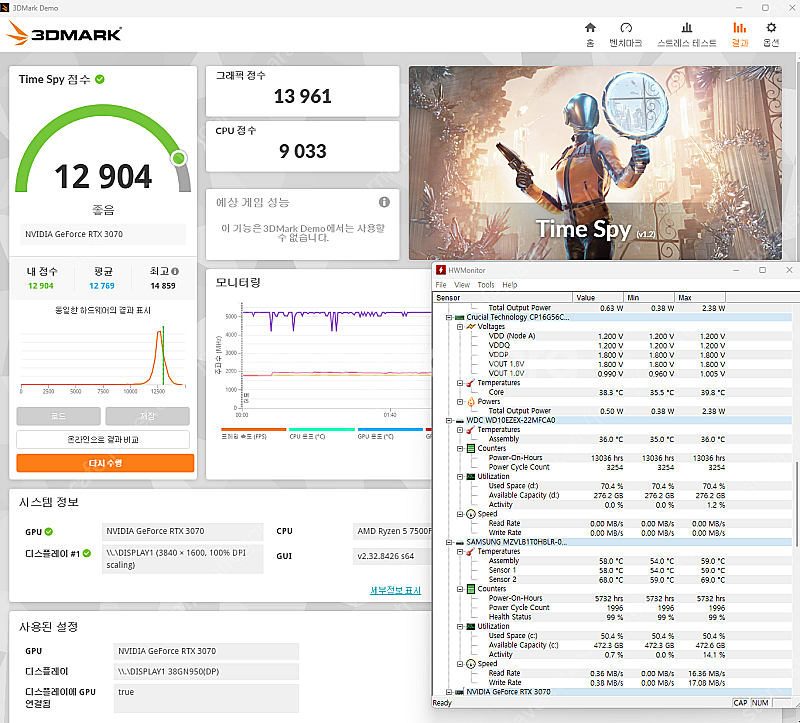
Task: Toggle the NVIDIA GeForce RTX 3070 tree node in HWMonitor
Action: (x=448, y=692)
